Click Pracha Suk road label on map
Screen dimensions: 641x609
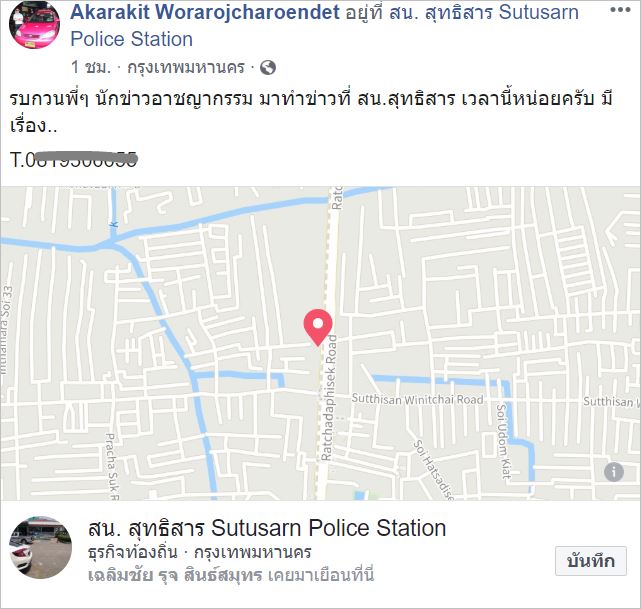pos(112,467)
